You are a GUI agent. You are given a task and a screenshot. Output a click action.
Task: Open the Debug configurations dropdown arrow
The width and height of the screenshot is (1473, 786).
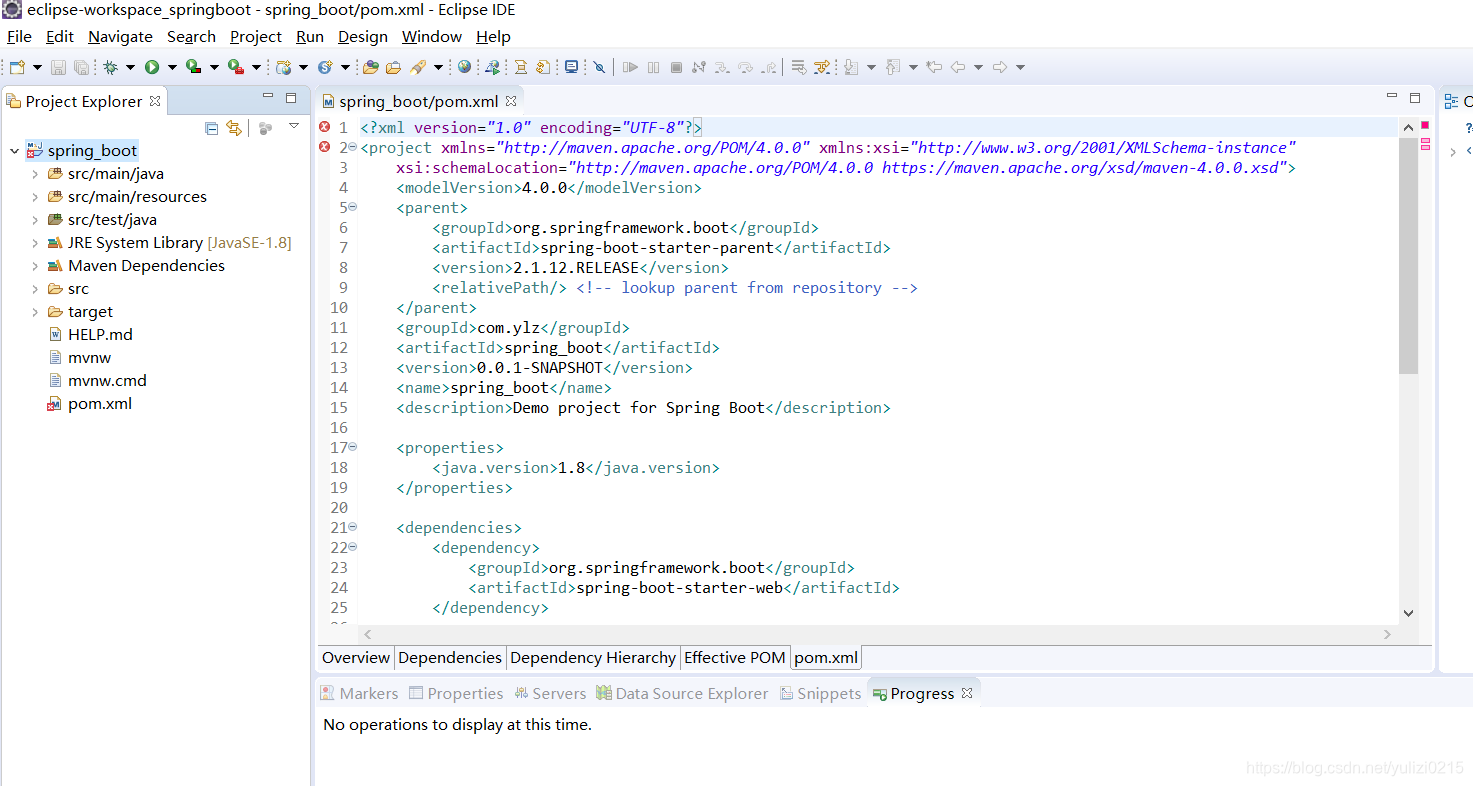coord(131,67)
